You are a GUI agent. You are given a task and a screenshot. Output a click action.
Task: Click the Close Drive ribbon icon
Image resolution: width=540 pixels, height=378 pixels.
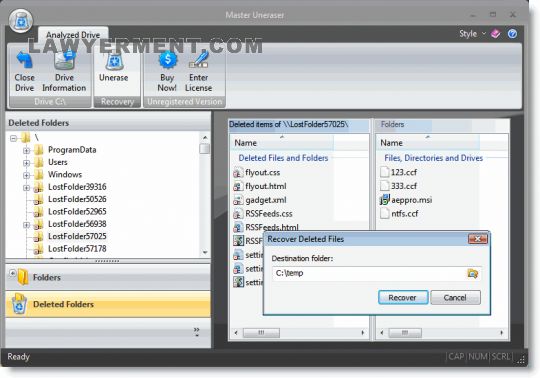click(x=24, y=71)
